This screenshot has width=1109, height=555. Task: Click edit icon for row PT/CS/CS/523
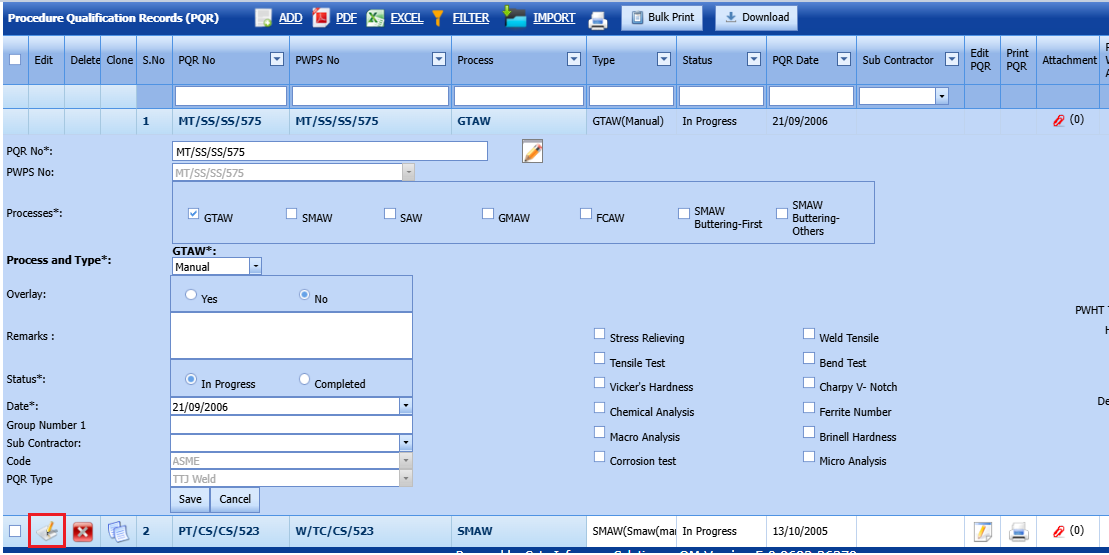click(x=47, y=531)
